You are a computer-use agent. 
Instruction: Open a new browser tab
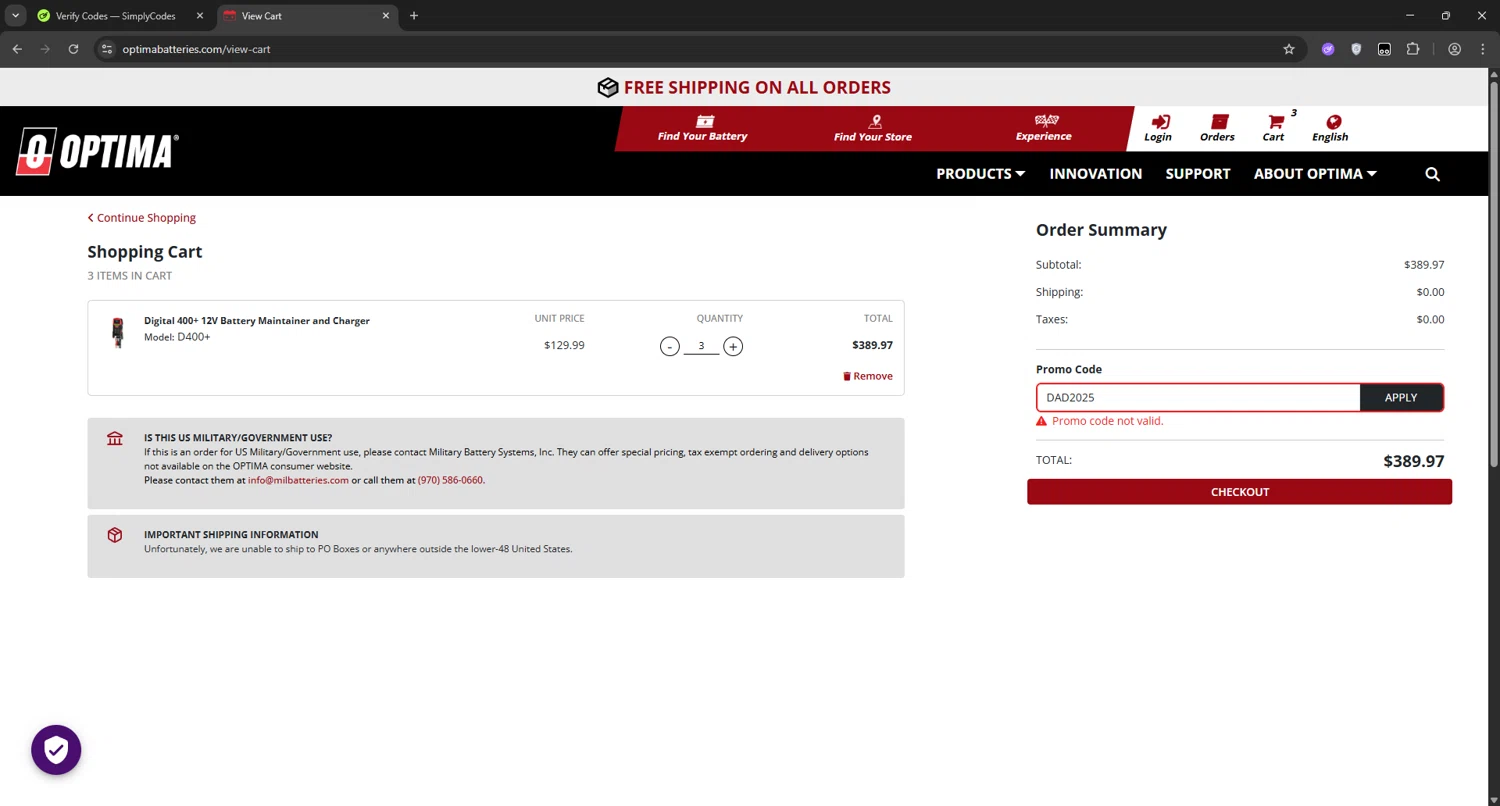(414, 16)
